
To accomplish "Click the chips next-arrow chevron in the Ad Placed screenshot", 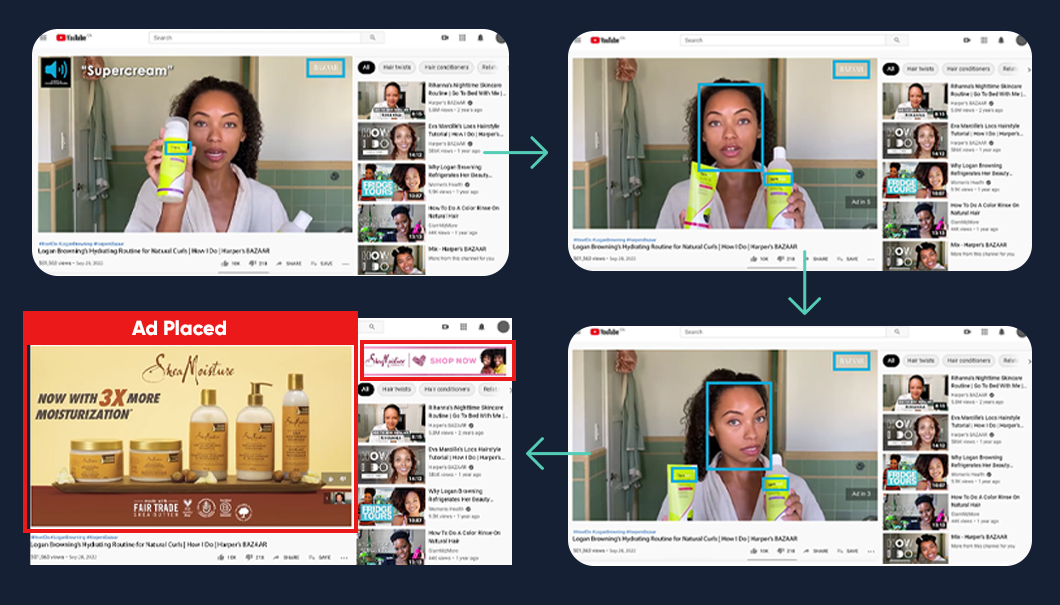I will [509, 389].
